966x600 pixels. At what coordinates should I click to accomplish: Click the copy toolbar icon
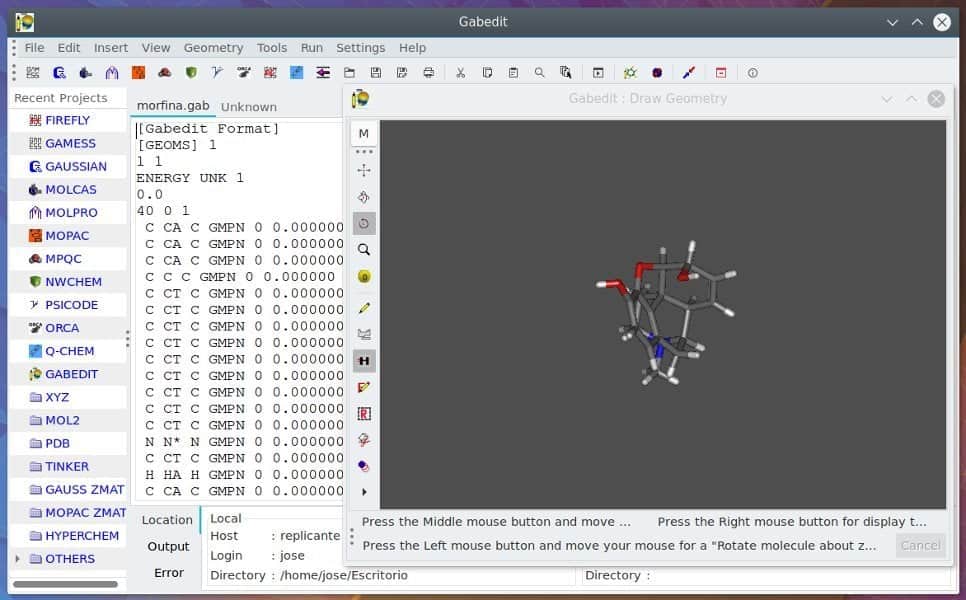[x=487, y=73]
